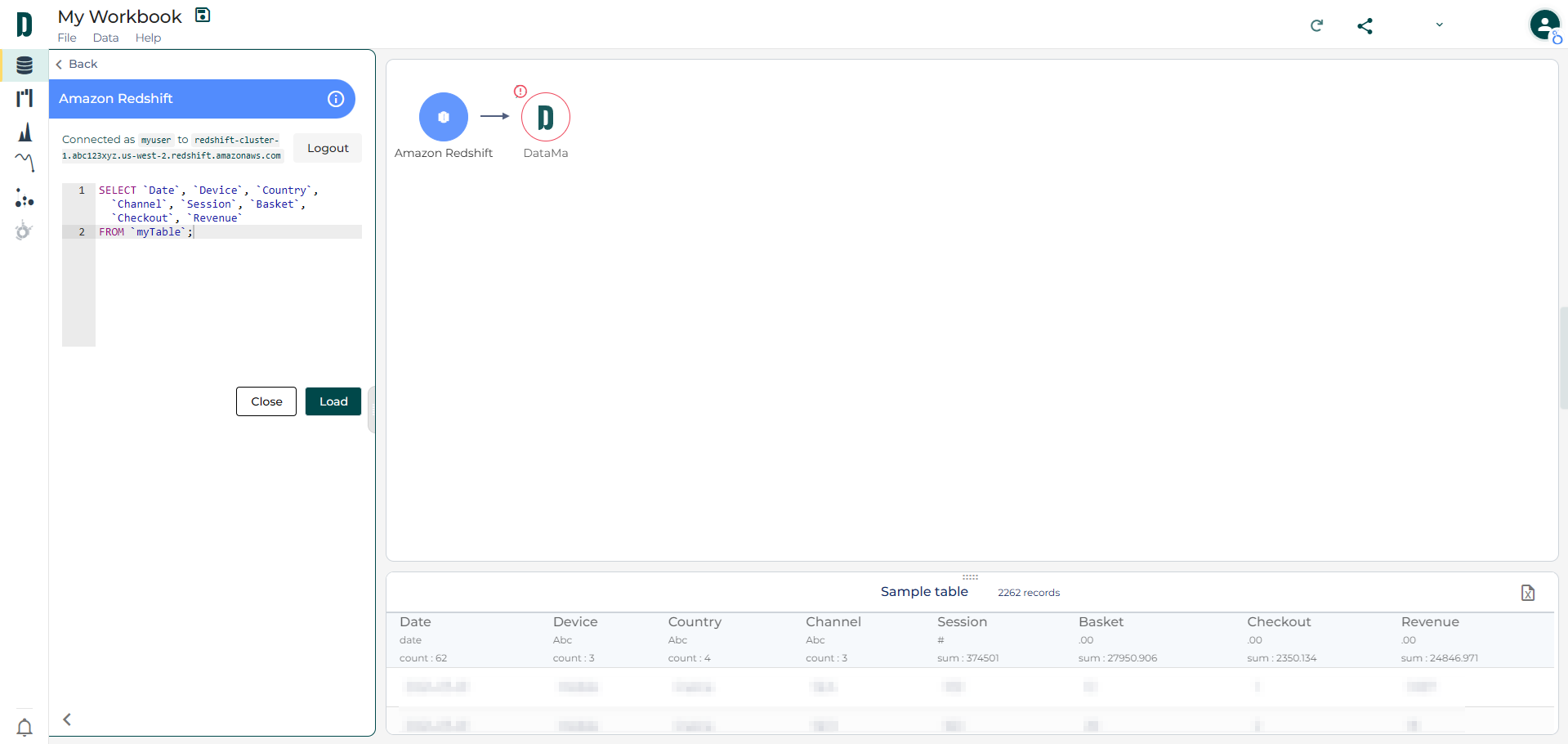Screen dimensions: 1568x744
Task: Click into the SQL query editor
Action: click(x=212, y=265)
